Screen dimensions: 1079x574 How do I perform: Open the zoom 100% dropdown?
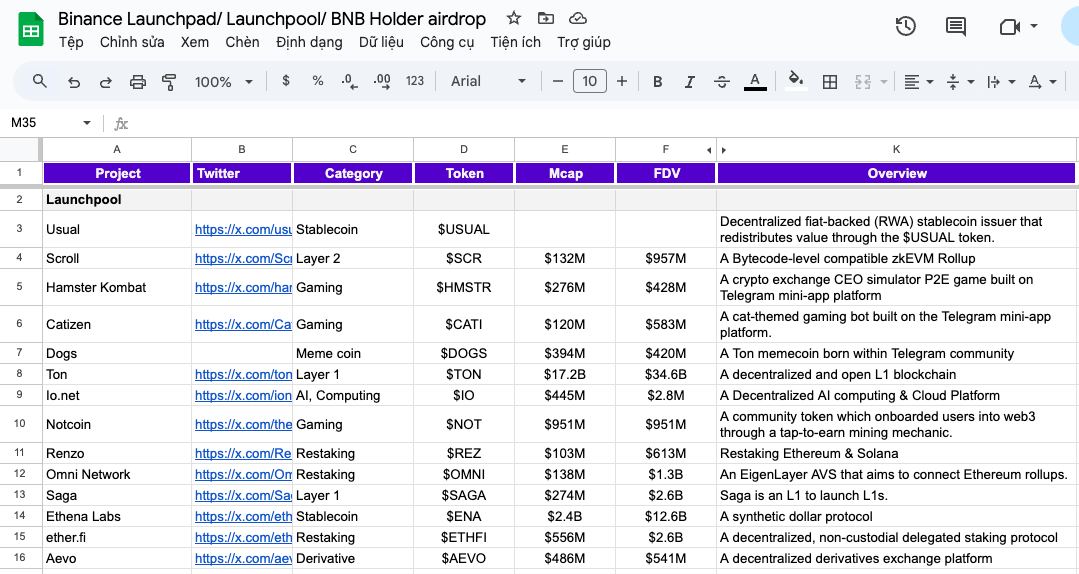(x=224, y=82)
